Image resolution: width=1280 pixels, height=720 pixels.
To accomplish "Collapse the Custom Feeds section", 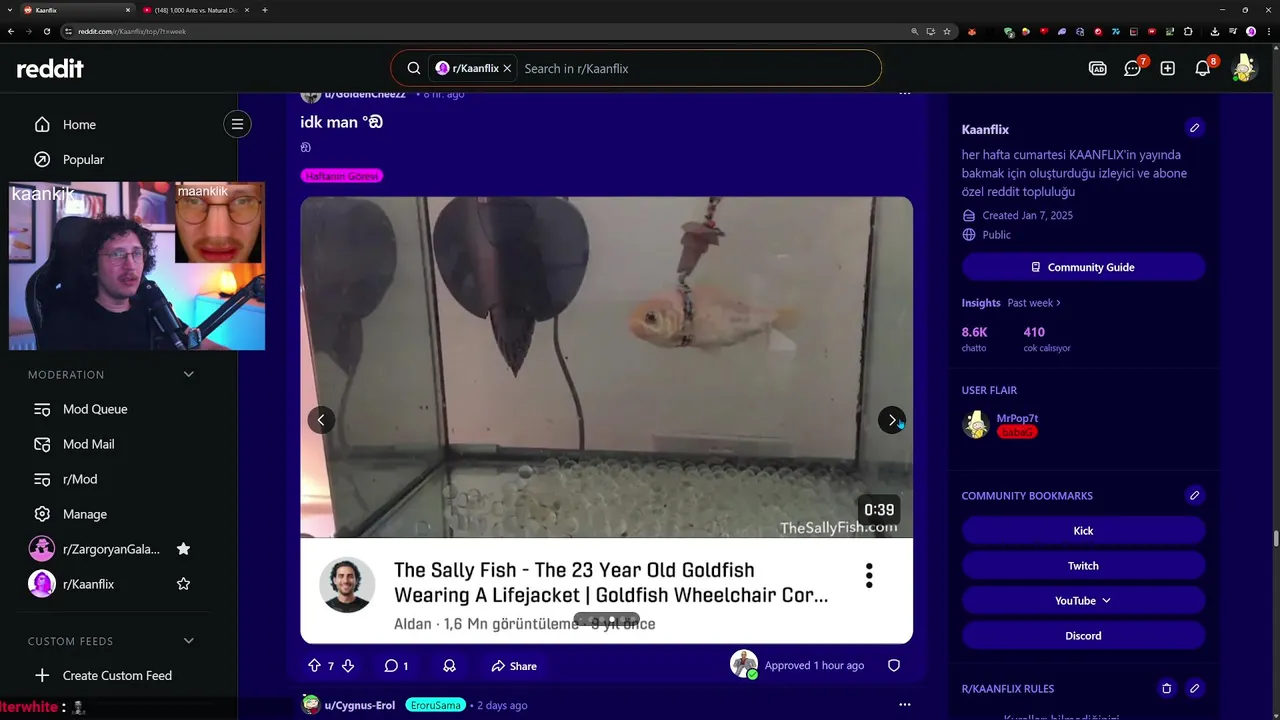I will [188, 641].
